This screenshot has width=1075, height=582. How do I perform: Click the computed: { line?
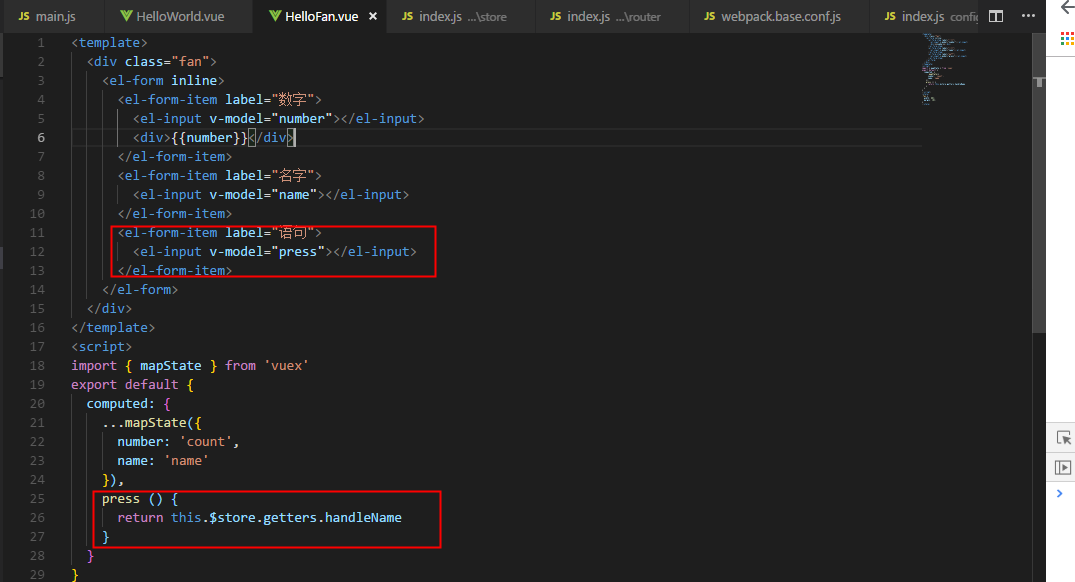128,404
